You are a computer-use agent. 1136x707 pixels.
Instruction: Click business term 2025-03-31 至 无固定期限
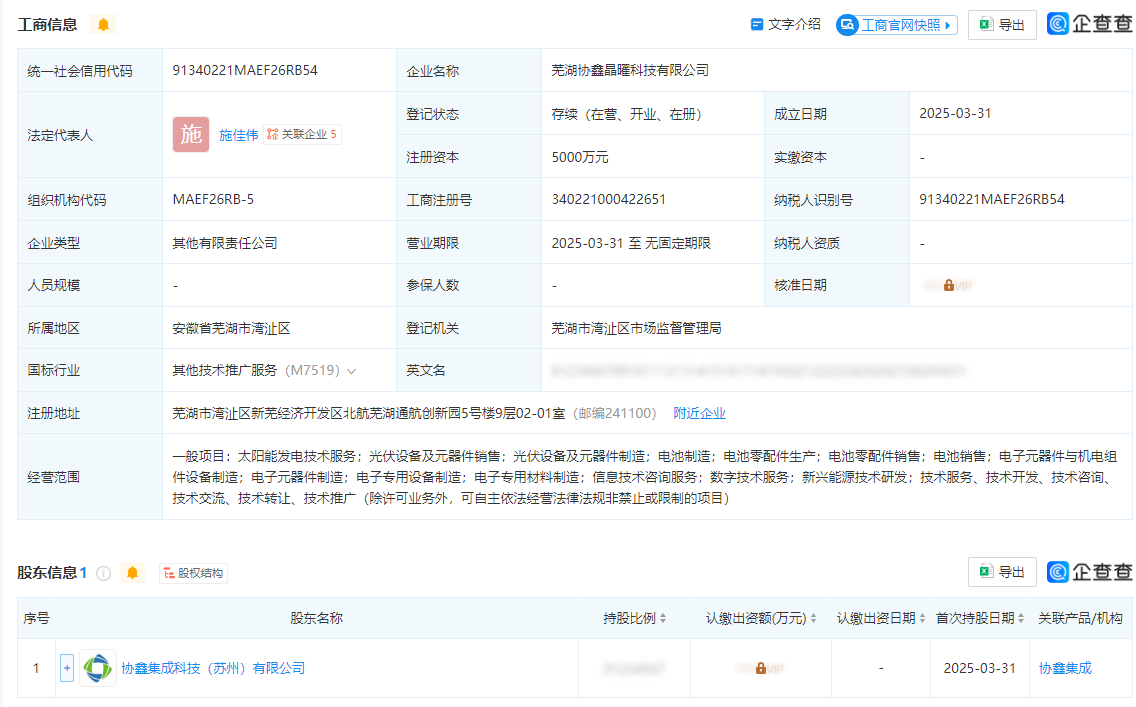[631, 243]
